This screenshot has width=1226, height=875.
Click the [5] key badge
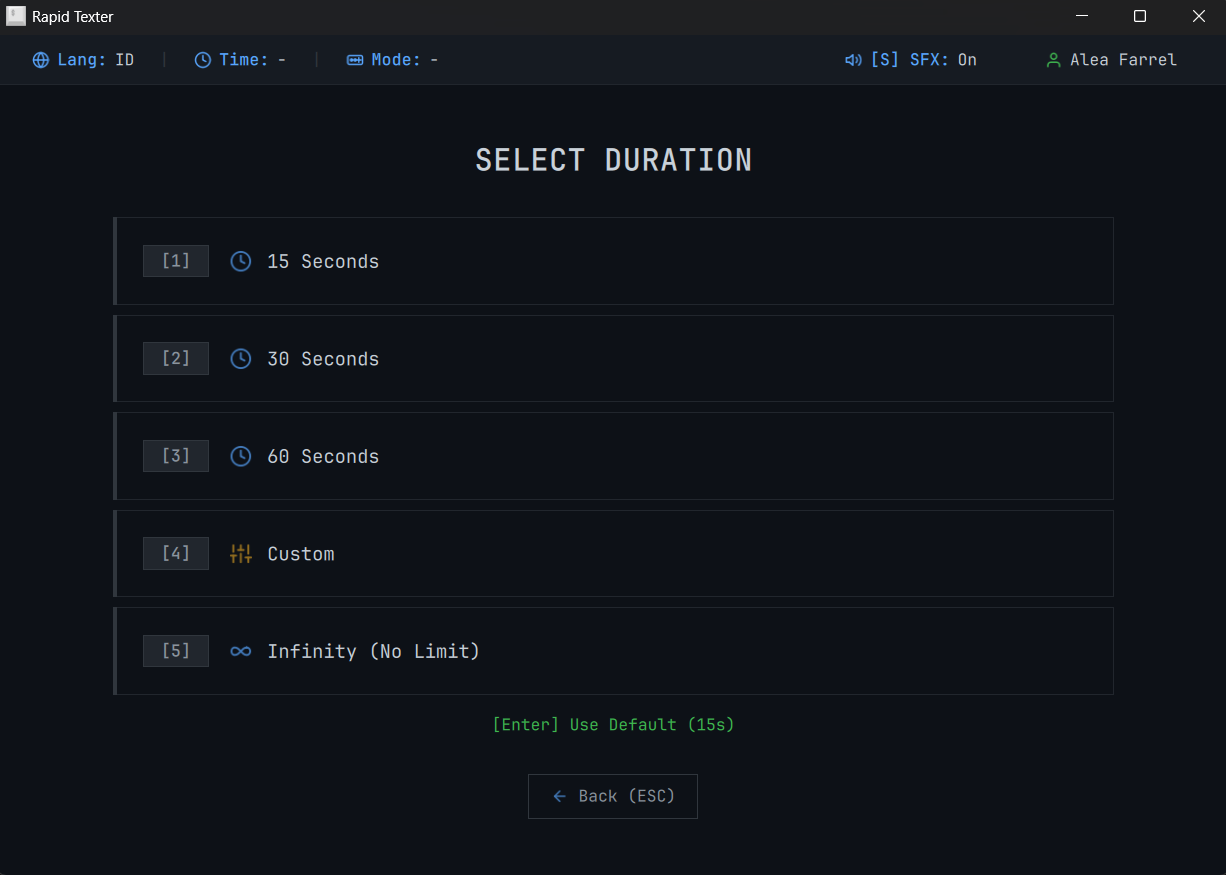click(x=176, y=651)
